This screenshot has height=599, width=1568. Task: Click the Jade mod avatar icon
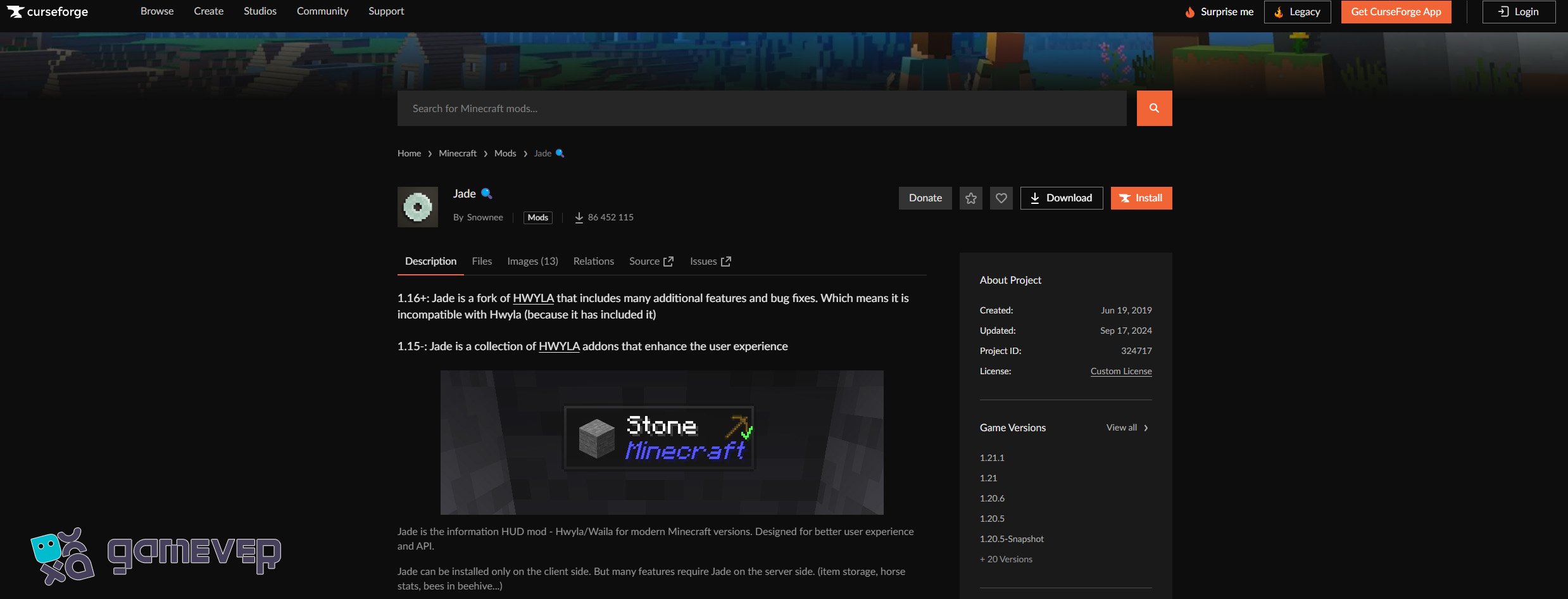point(417,207)
